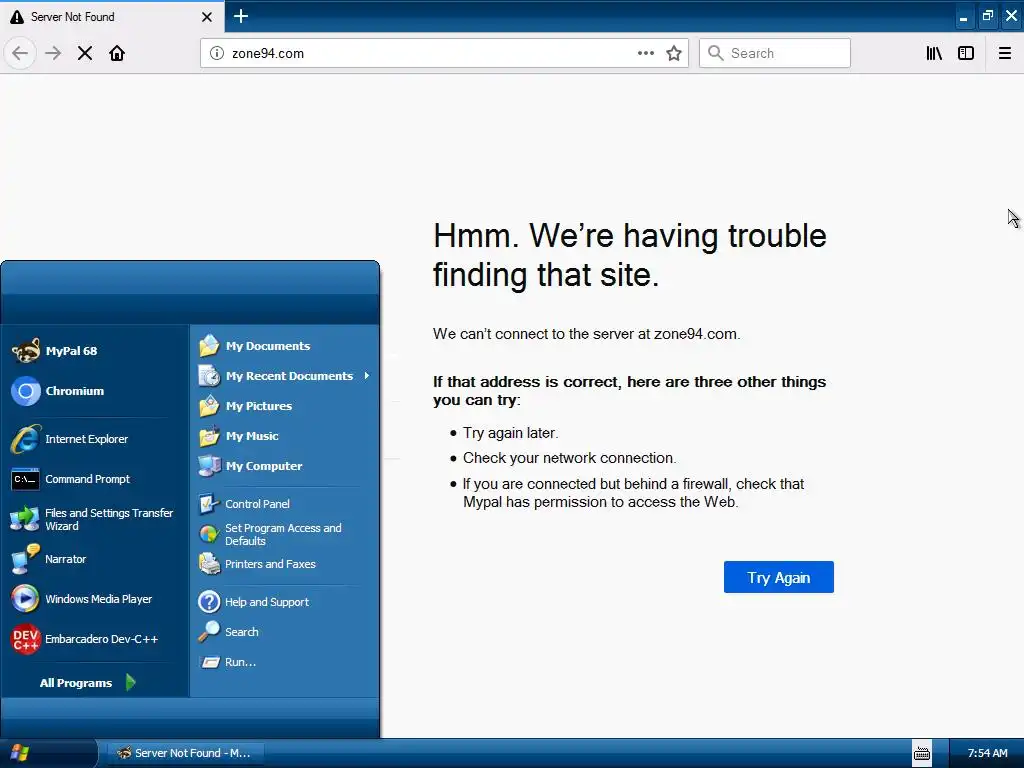The image size is (1024, 768).
Task: Open a new tab
Action: point(241,16)
